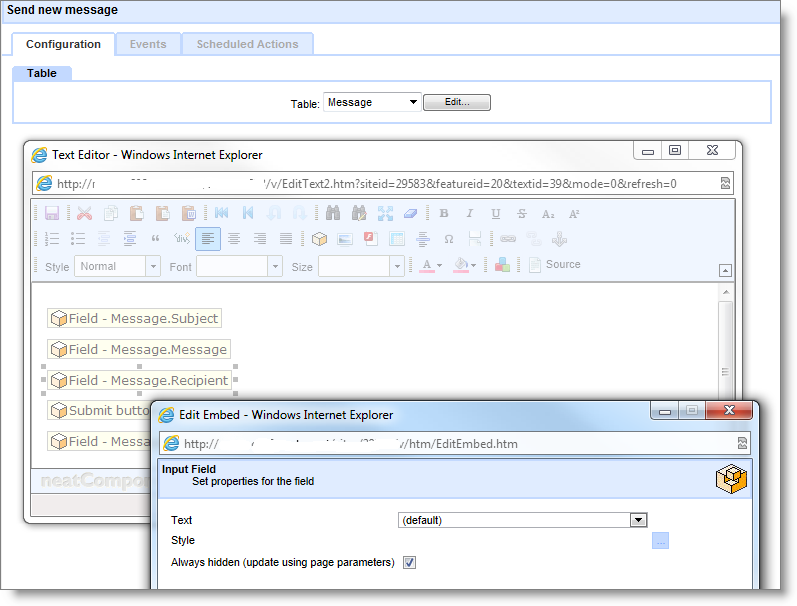The height and width of the screenshot is (606, 797).
Task: Click the Strikethrough formatting icon
Action: (x=522, y=213)
